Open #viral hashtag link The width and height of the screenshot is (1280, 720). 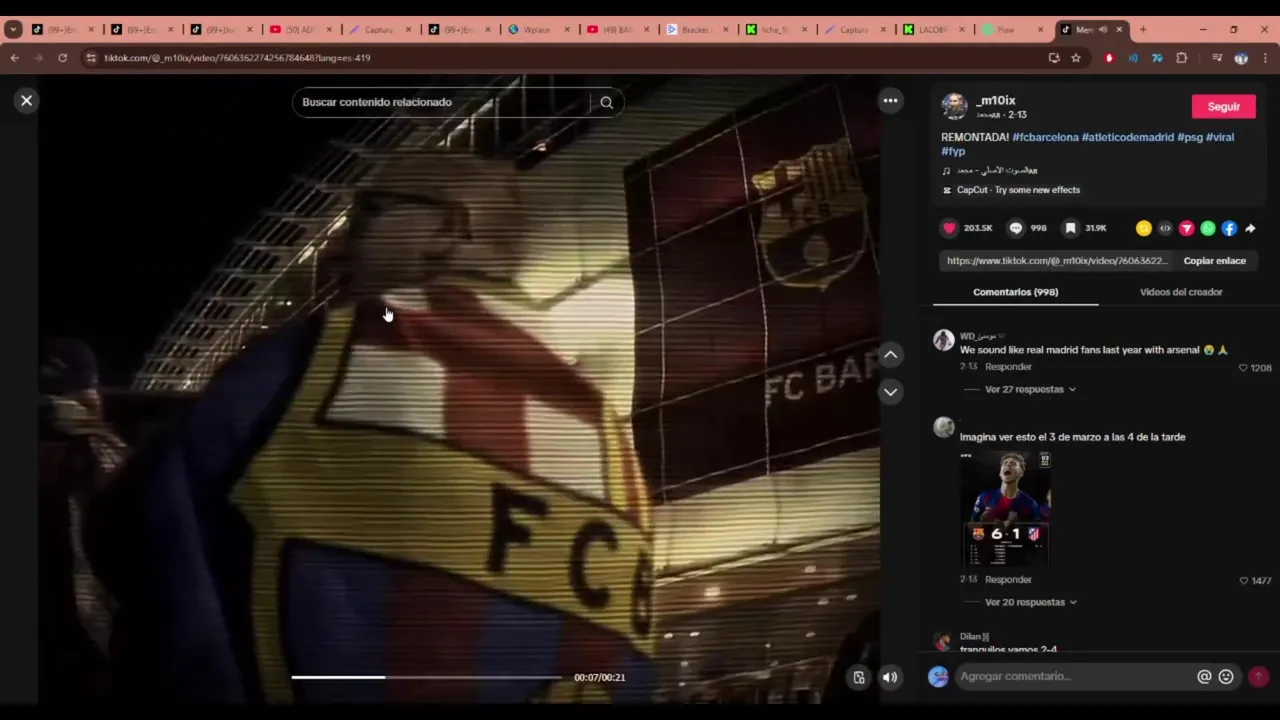pos(1219,137)
